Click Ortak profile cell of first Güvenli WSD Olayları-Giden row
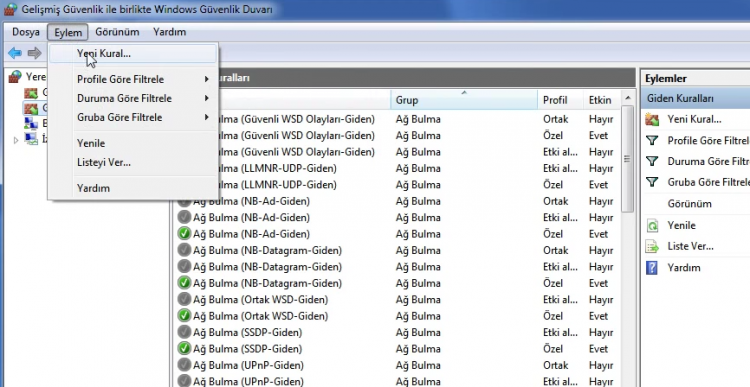Image resolution: width=750 pixels, height=387 pixels. 555,119
